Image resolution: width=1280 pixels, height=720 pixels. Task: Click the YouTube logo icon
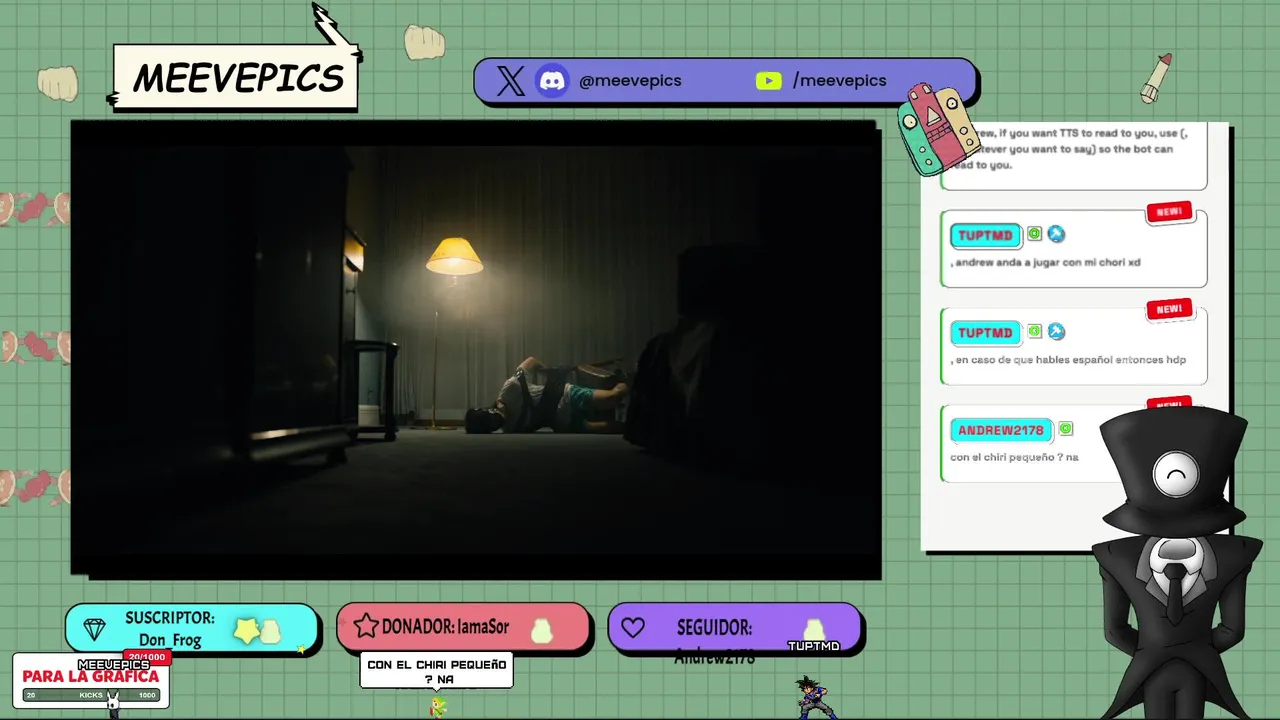(x=769, y=81)
